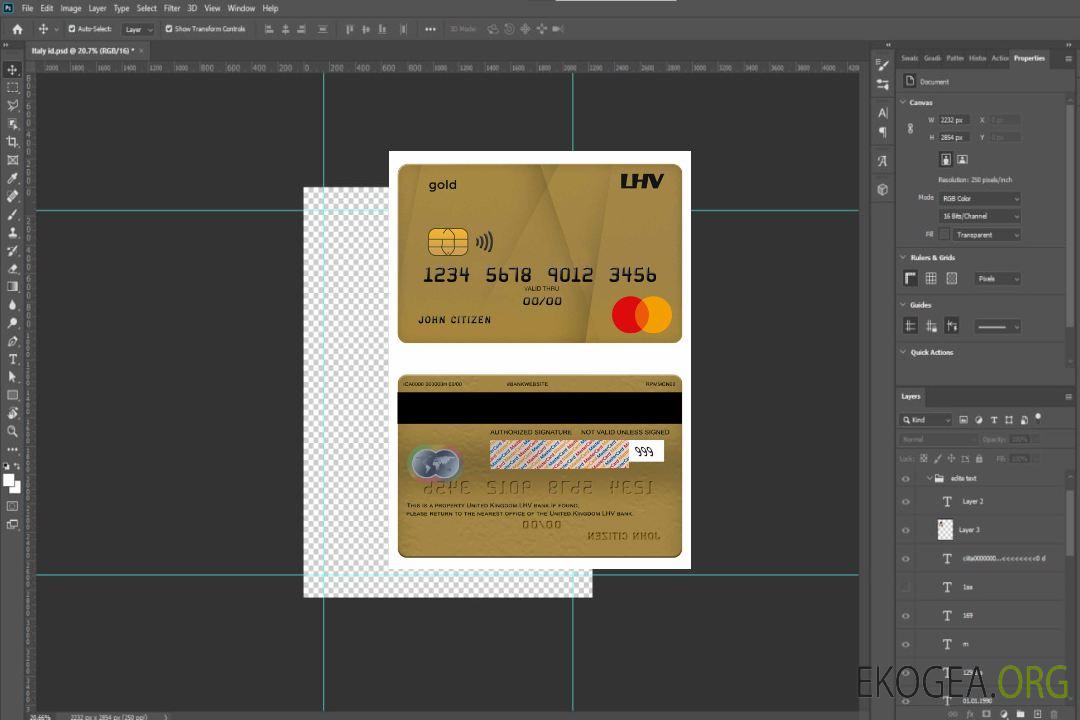Select the Move tool
The height and width of the screenshot is (720, 1080).
pyautogui.click(x=12, y=70)
